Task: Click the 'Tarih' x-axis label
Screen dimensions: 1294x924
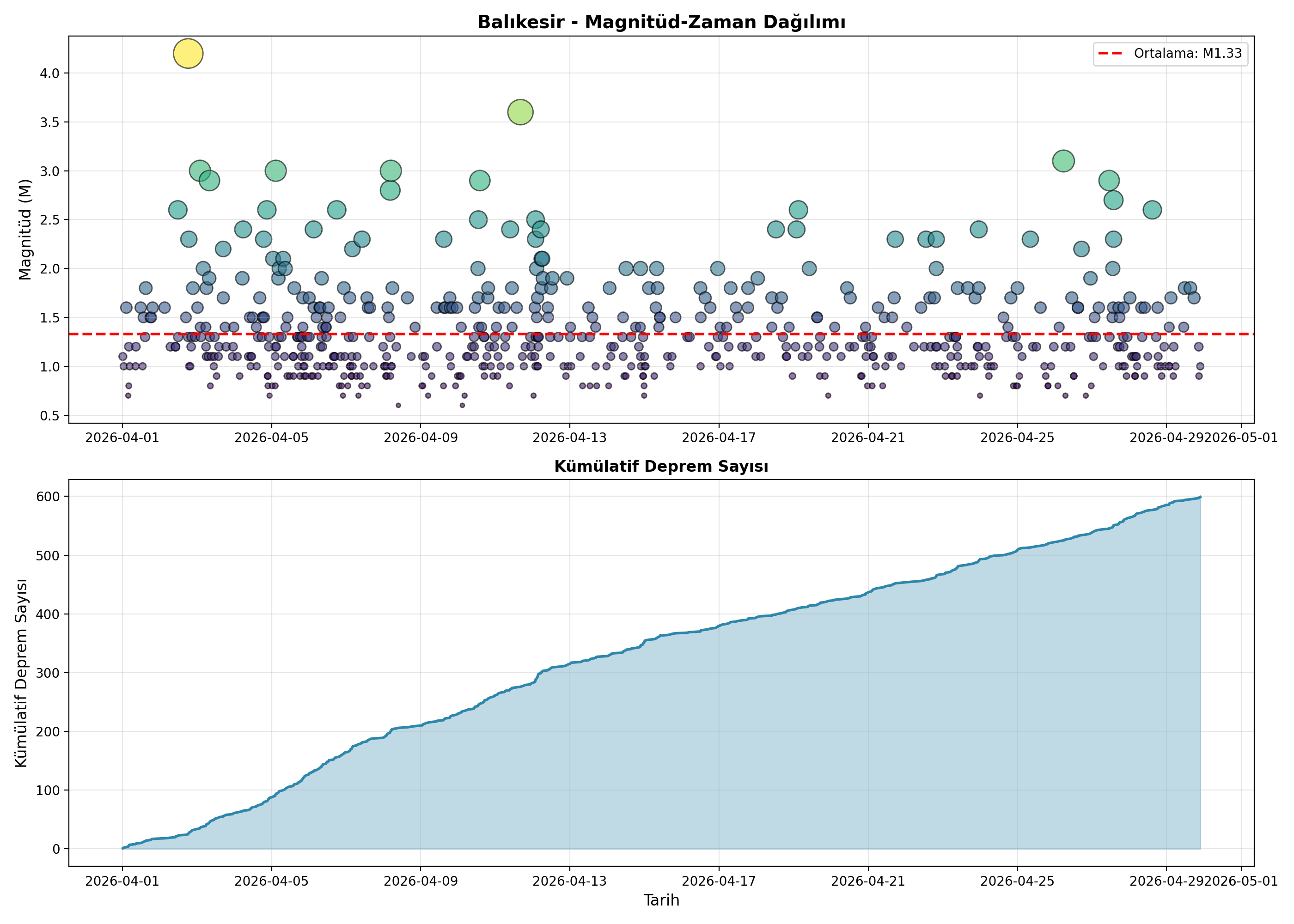Action: click(x=661, y=900)
